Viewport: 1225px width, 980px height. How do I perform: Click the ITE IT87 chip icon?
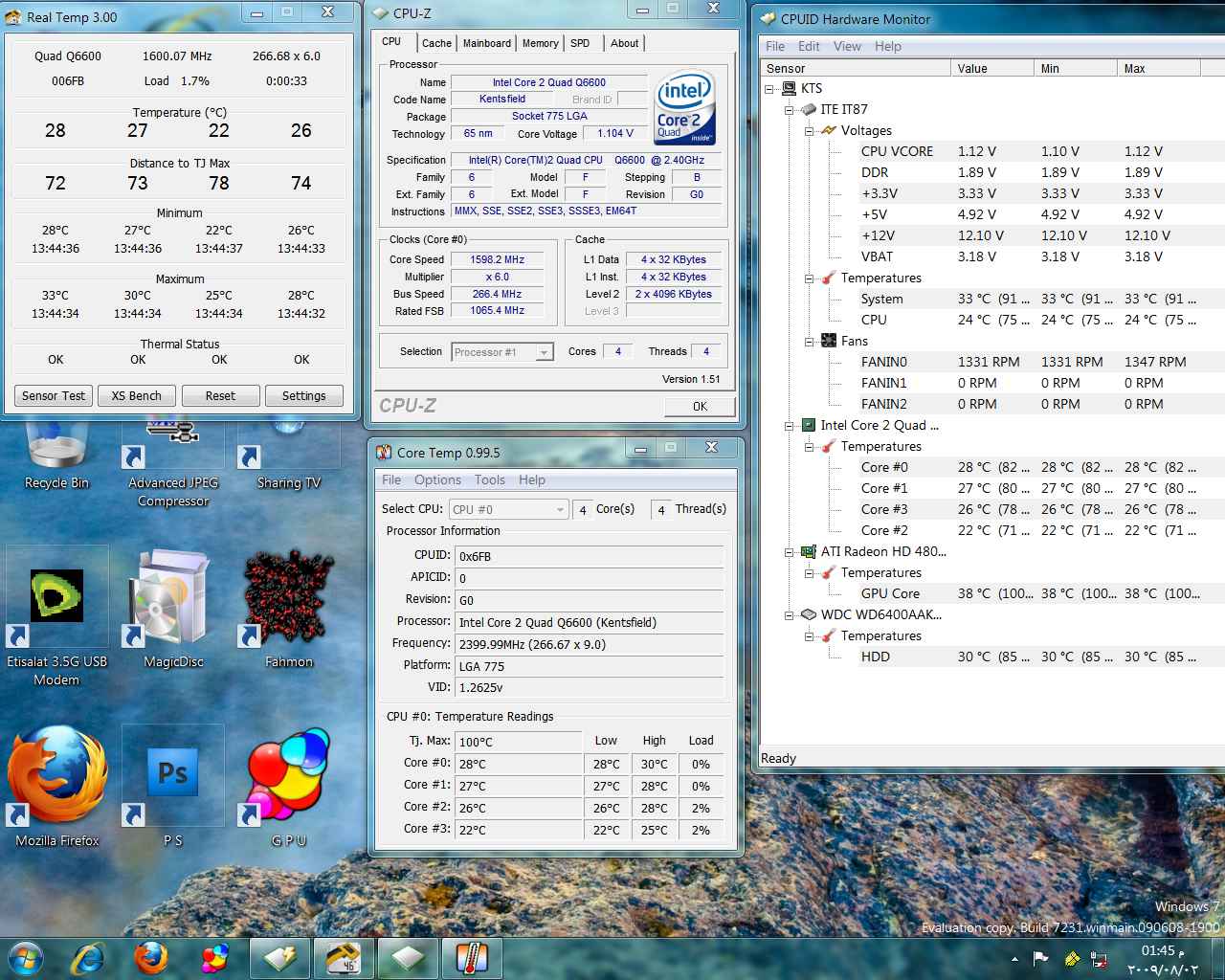click(809, 109)
